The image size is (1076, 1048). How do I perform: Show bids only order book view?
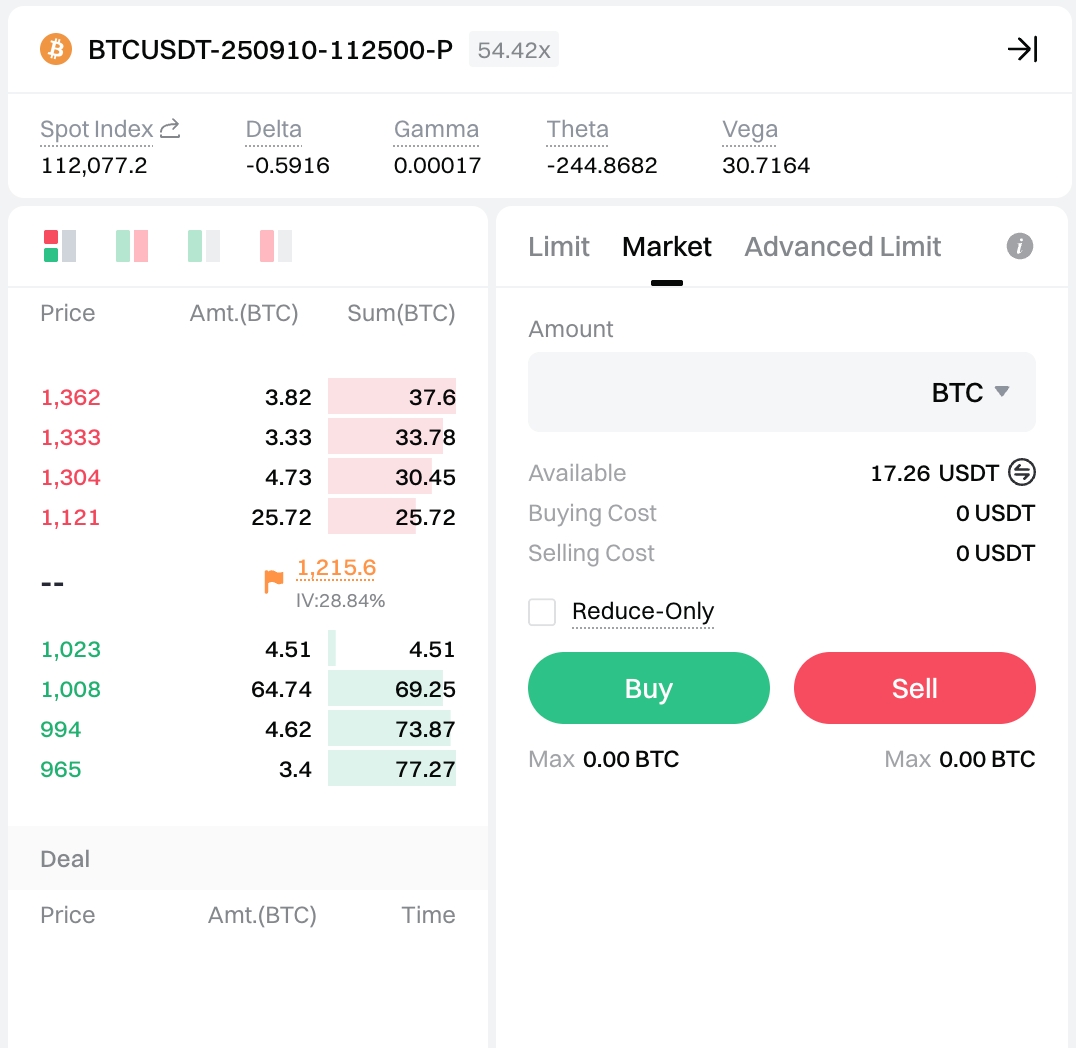coord(204,246)
